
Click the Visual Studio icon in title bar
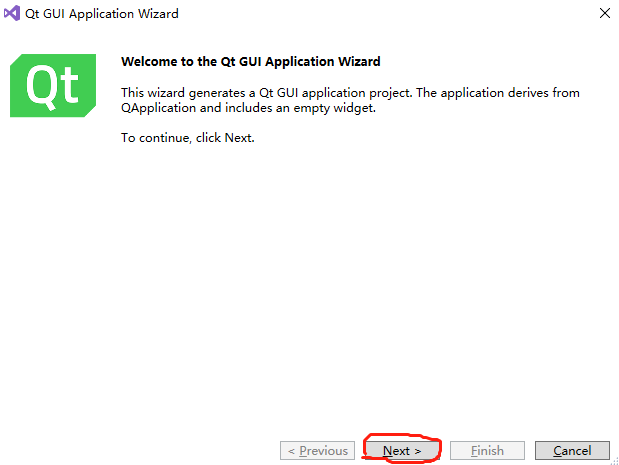tap(12, 13)
